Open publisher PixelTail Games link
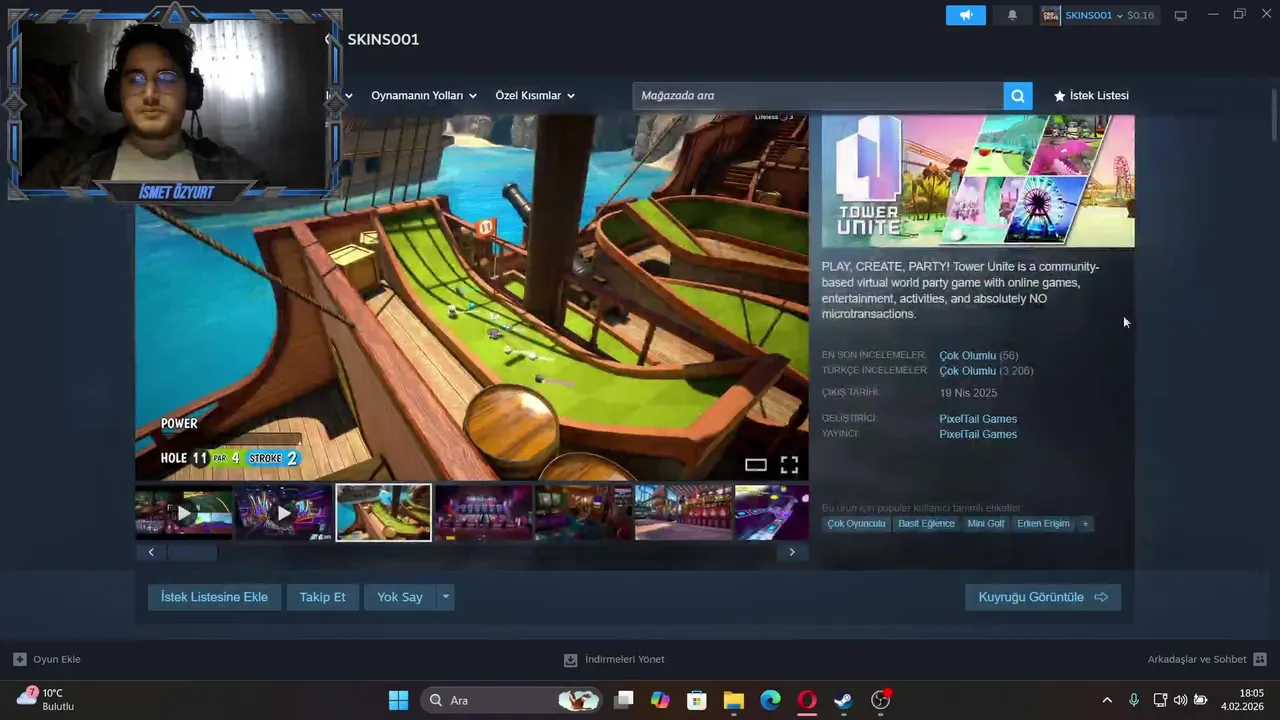The height and width of the screenshot is (720, 1280). pos(978,434)
